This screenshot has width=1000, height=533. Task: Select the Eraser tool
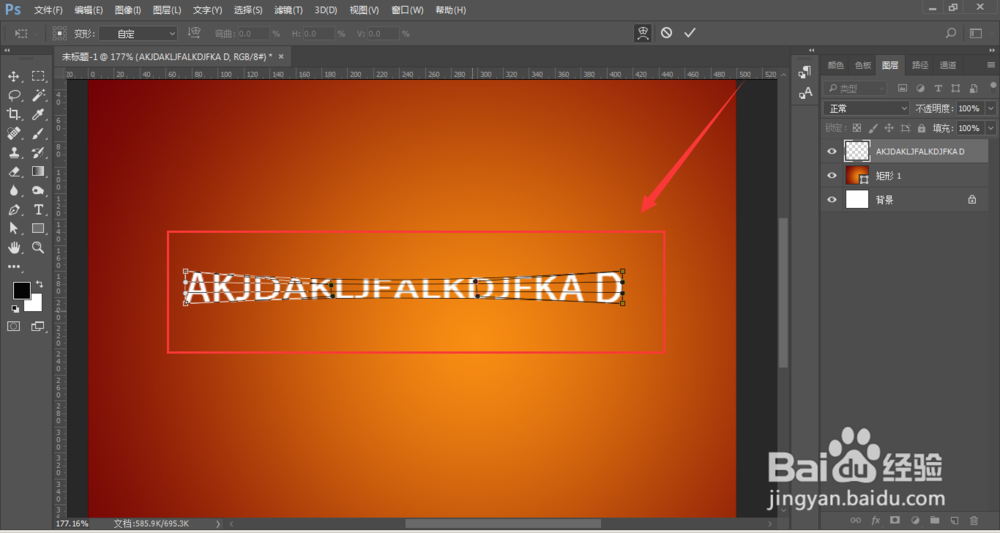[13, 172]
